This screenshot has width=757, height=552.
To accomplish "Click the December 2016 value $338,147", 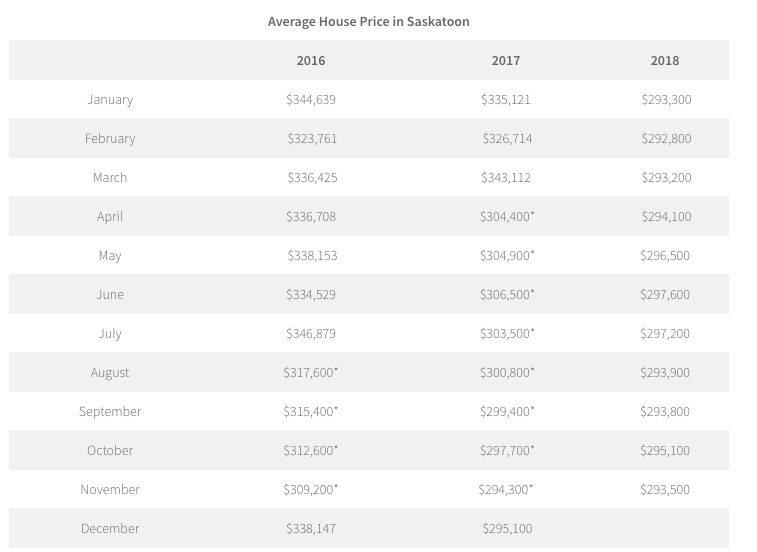I will 311,529.
